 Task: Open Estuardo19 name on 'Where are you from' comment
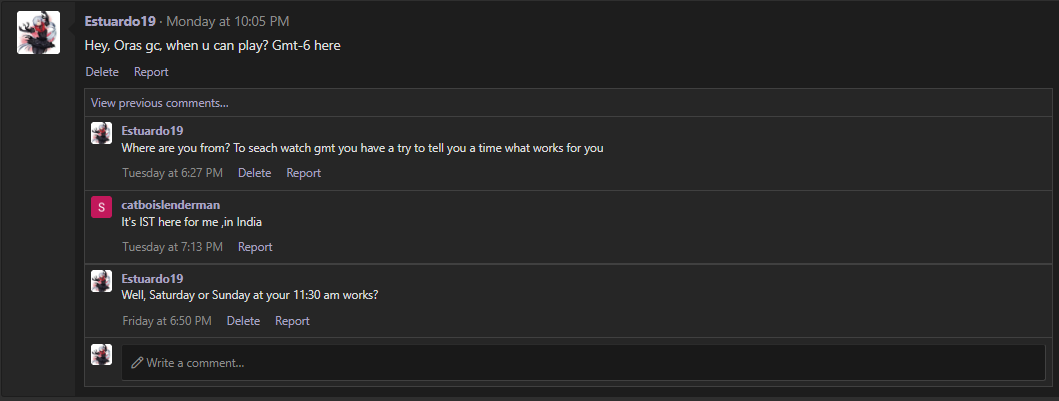152,130
